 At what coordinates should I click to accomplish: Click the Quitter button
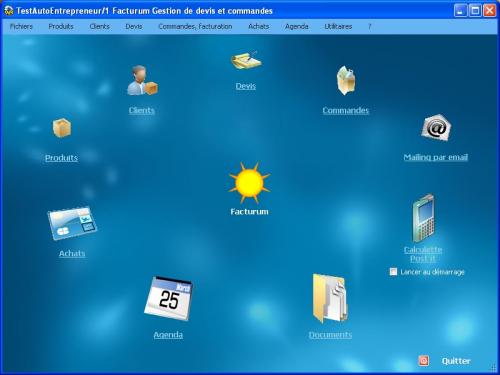(x=456, y=361)
